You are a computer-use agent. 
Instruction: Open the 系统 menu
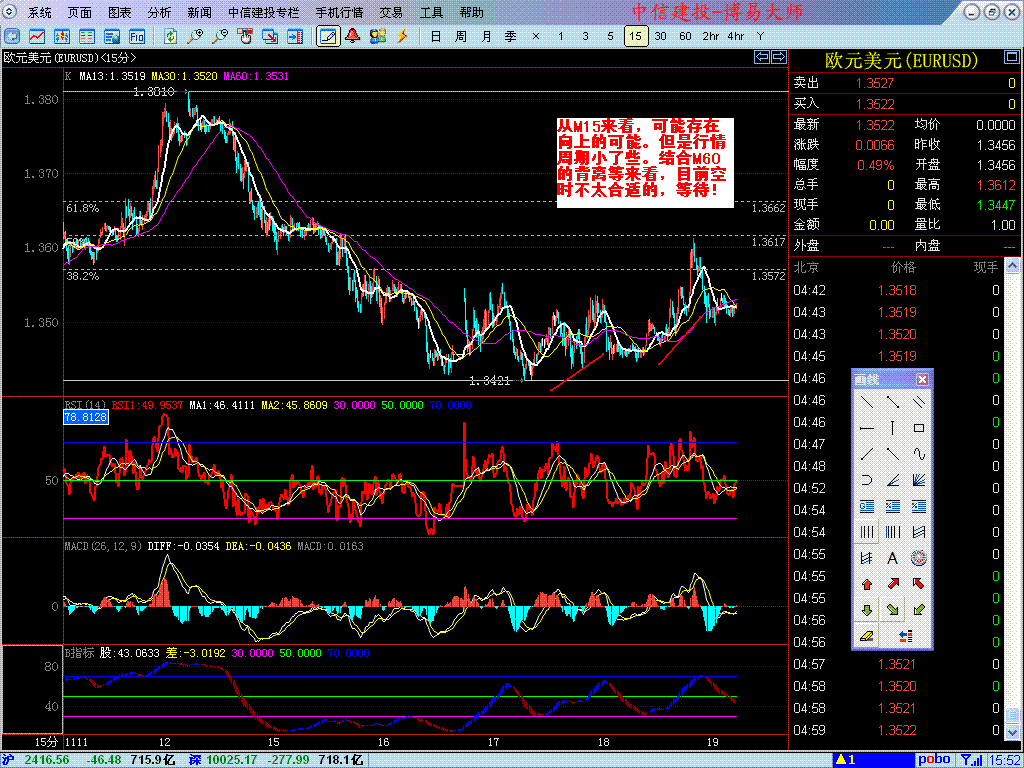40,12
